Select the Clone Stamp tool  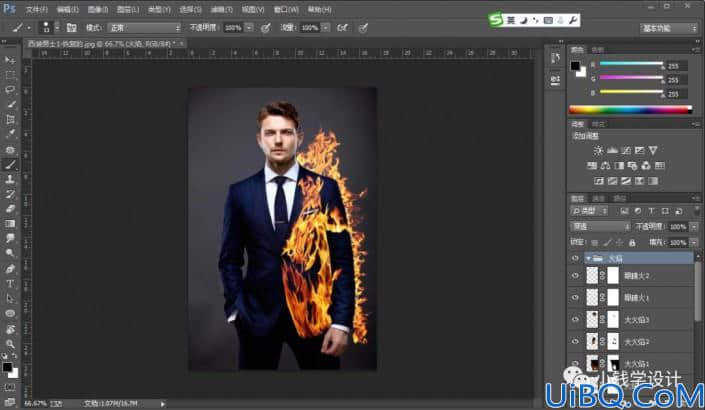[10, 179]
